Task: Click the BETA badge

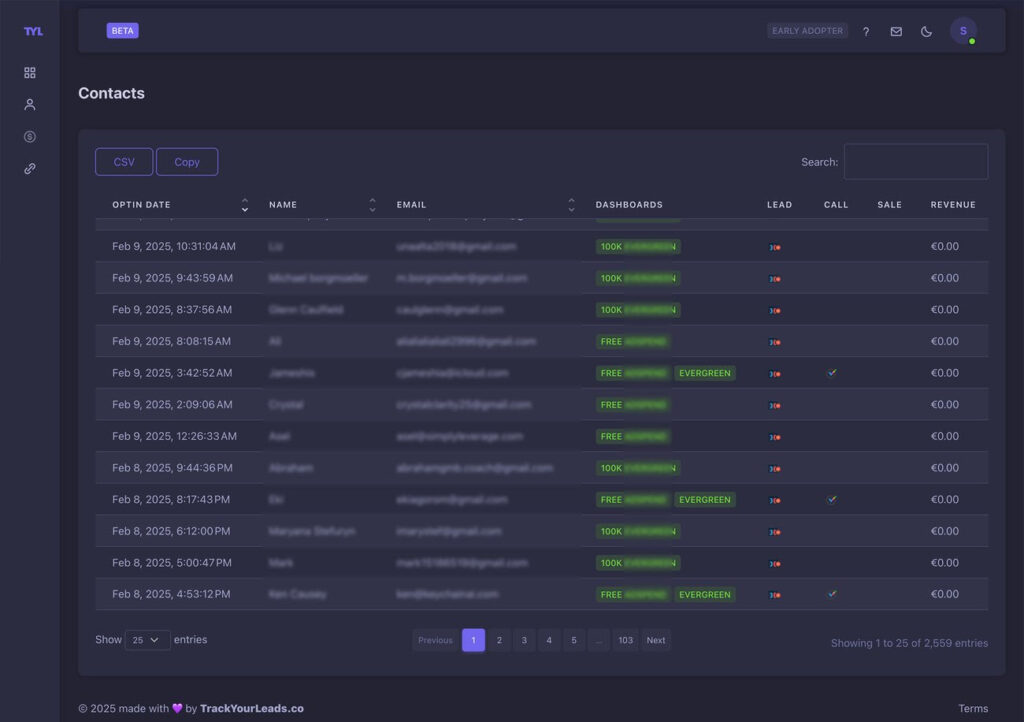Action: pyautogui.click(x=123, y=31)
